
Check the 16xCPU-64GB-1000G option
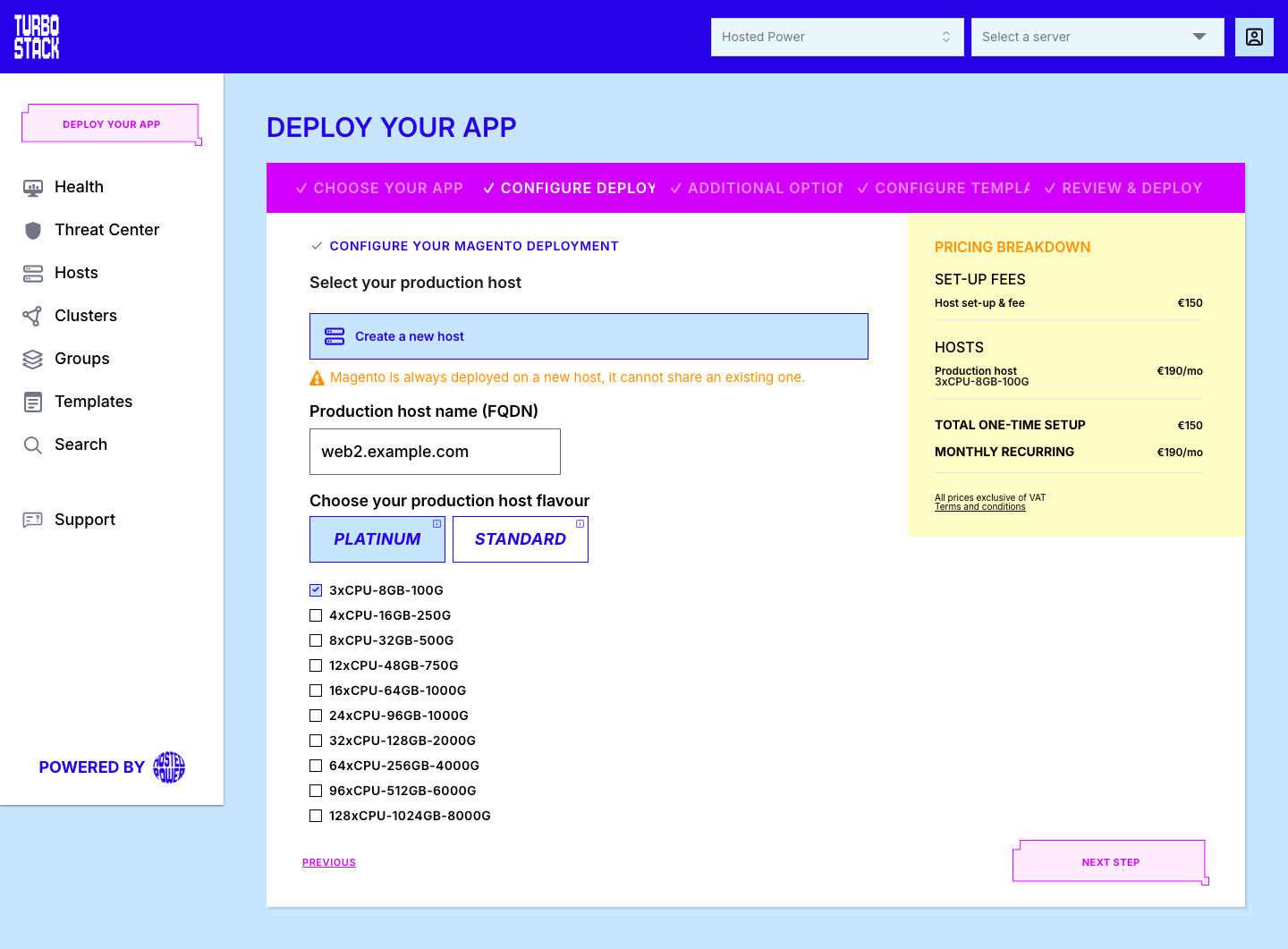point(316,691)
